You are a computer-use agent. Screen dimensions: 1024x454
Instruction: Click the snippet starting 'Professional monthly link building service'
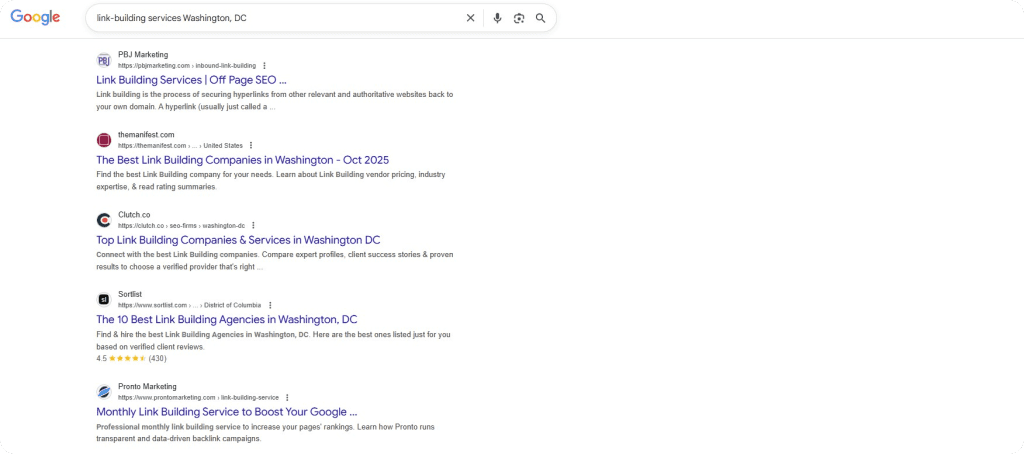click(265, 432)
